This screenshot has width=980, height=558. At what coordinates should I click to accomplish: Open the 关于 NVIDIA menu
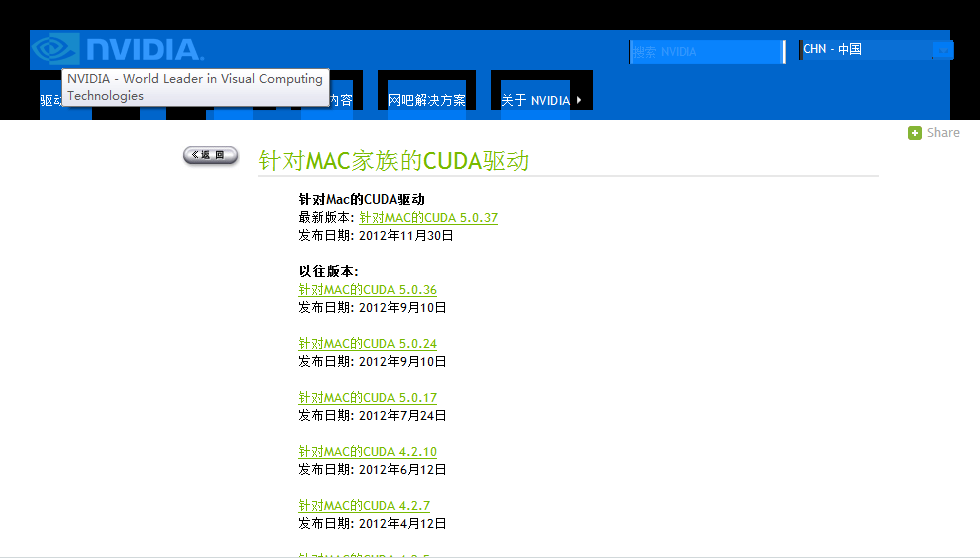[x=536, y=100]
